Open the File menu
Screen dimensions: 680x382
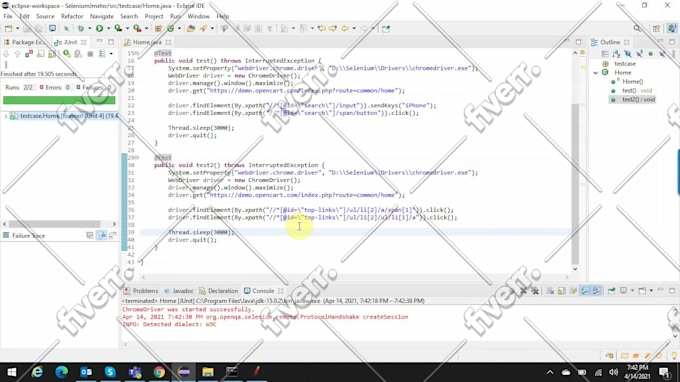click(x=8, y=16)
